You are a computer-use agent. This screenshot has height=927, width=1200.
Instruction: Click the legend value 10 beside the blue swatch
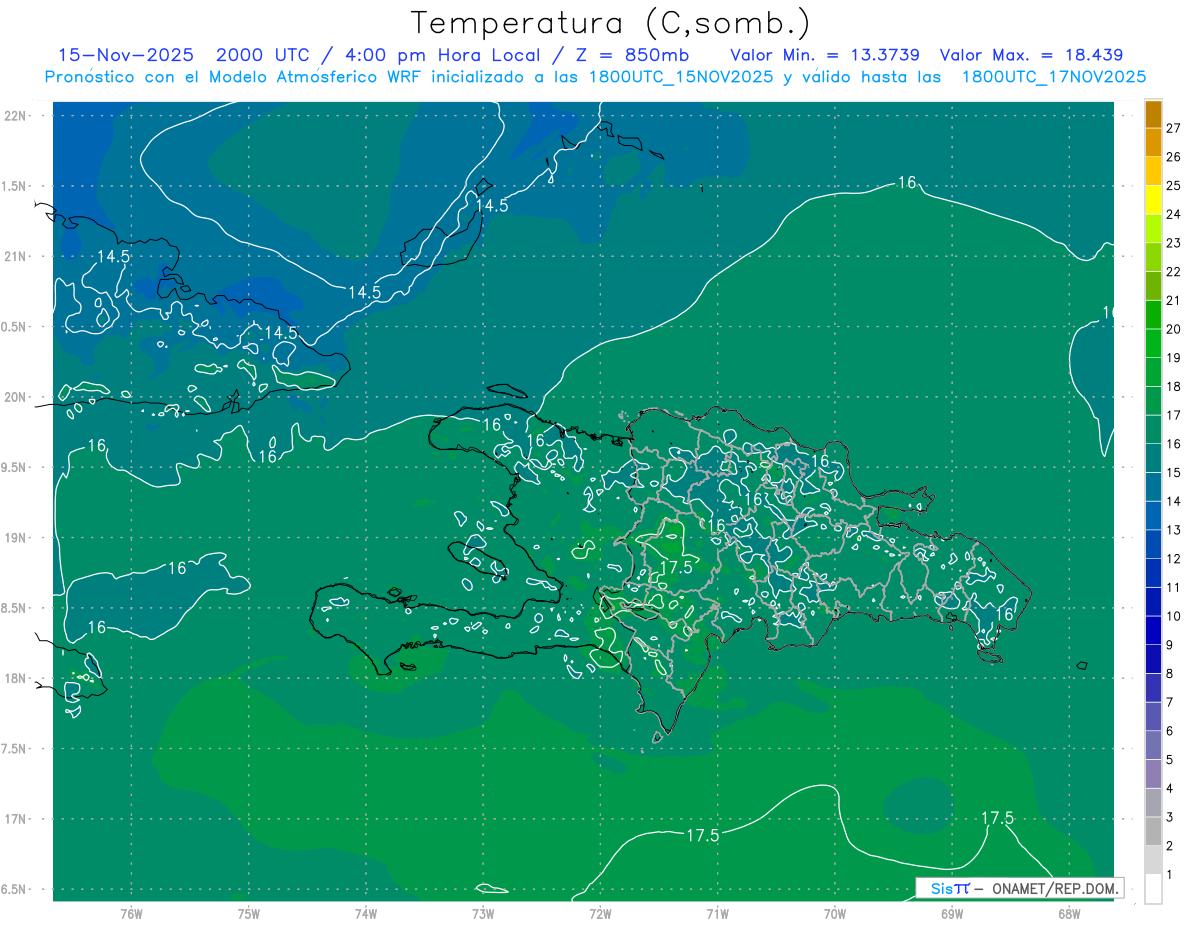(1174, 616)
